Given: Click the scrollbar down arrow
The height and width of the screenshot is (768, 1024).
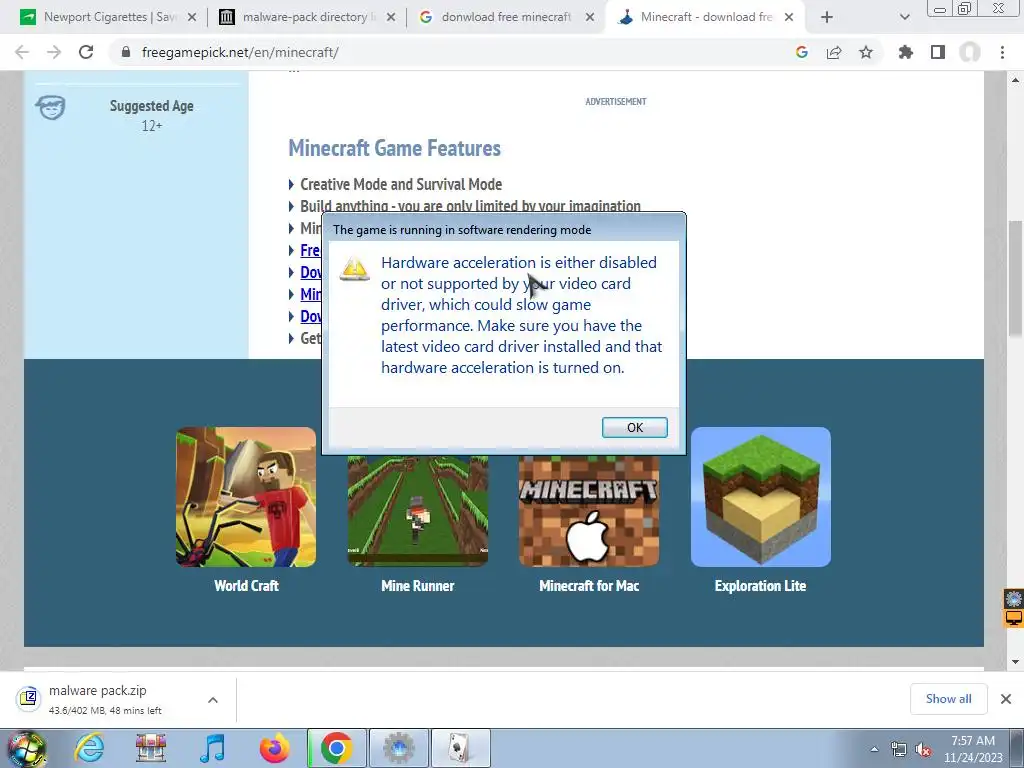Looking at the screenshot, I should pos(1016,662).
